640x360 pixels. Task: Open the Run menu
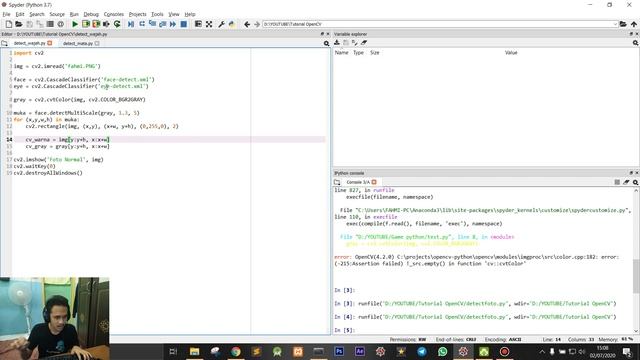click(x=74, y=14)
